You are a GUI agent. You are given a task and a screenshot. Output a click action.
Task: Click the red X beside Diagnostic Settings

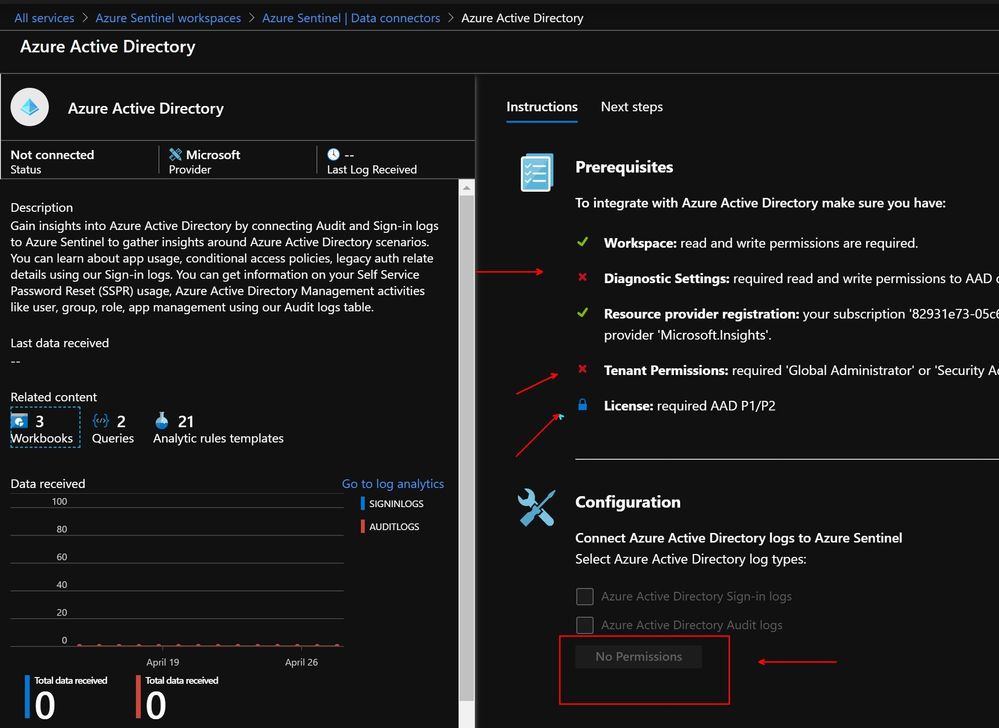pos(582,277)
